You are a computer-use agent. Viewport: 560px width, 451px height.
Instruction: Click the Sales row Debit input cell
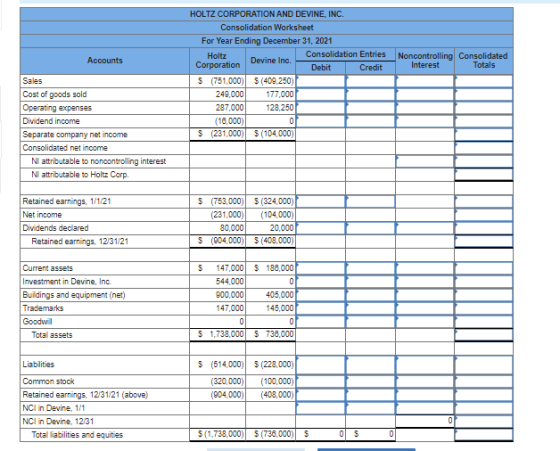(321, 81)
